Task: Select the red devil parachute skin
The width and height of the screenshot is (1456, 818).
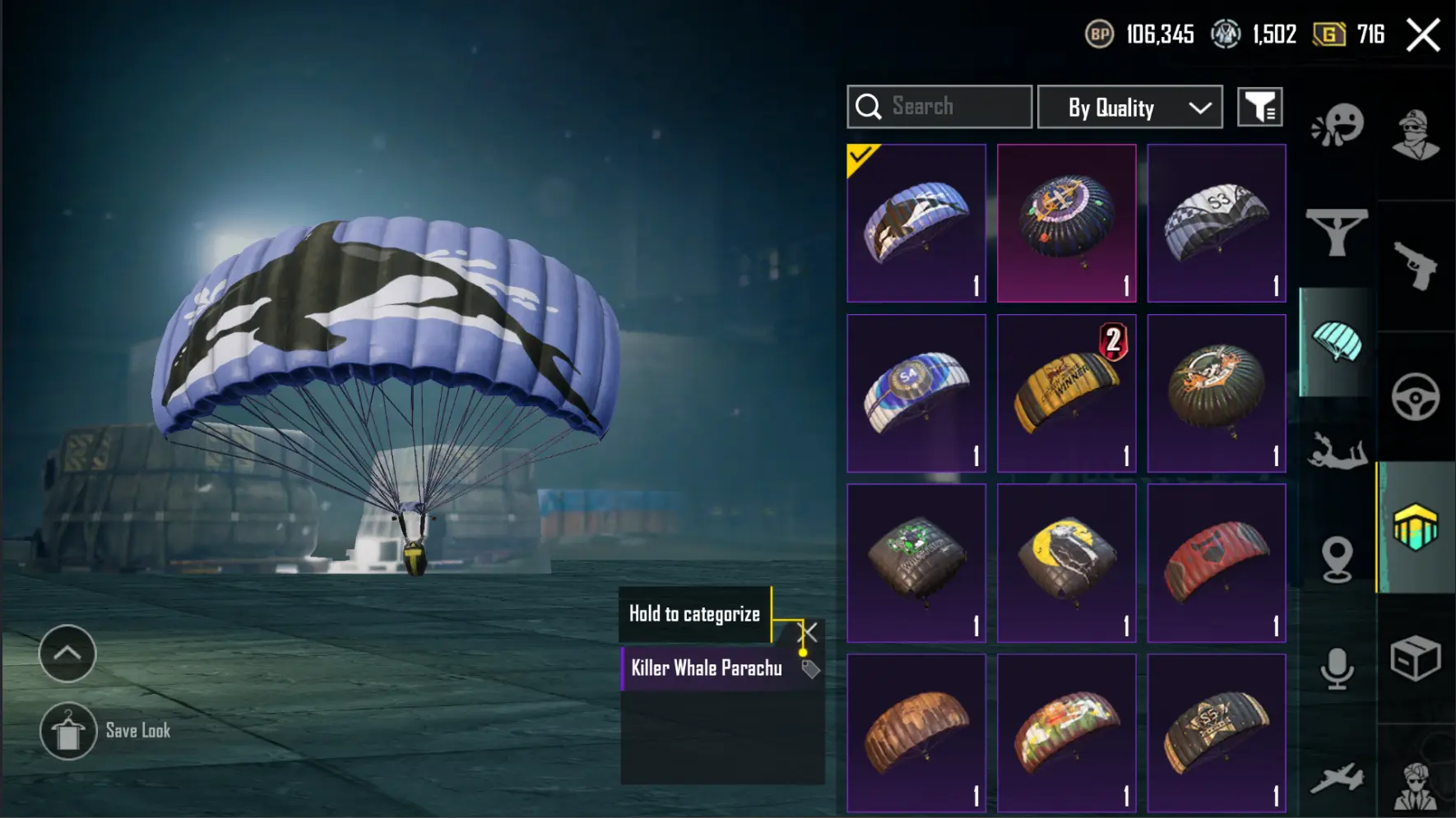Action: coord(1217,563)
